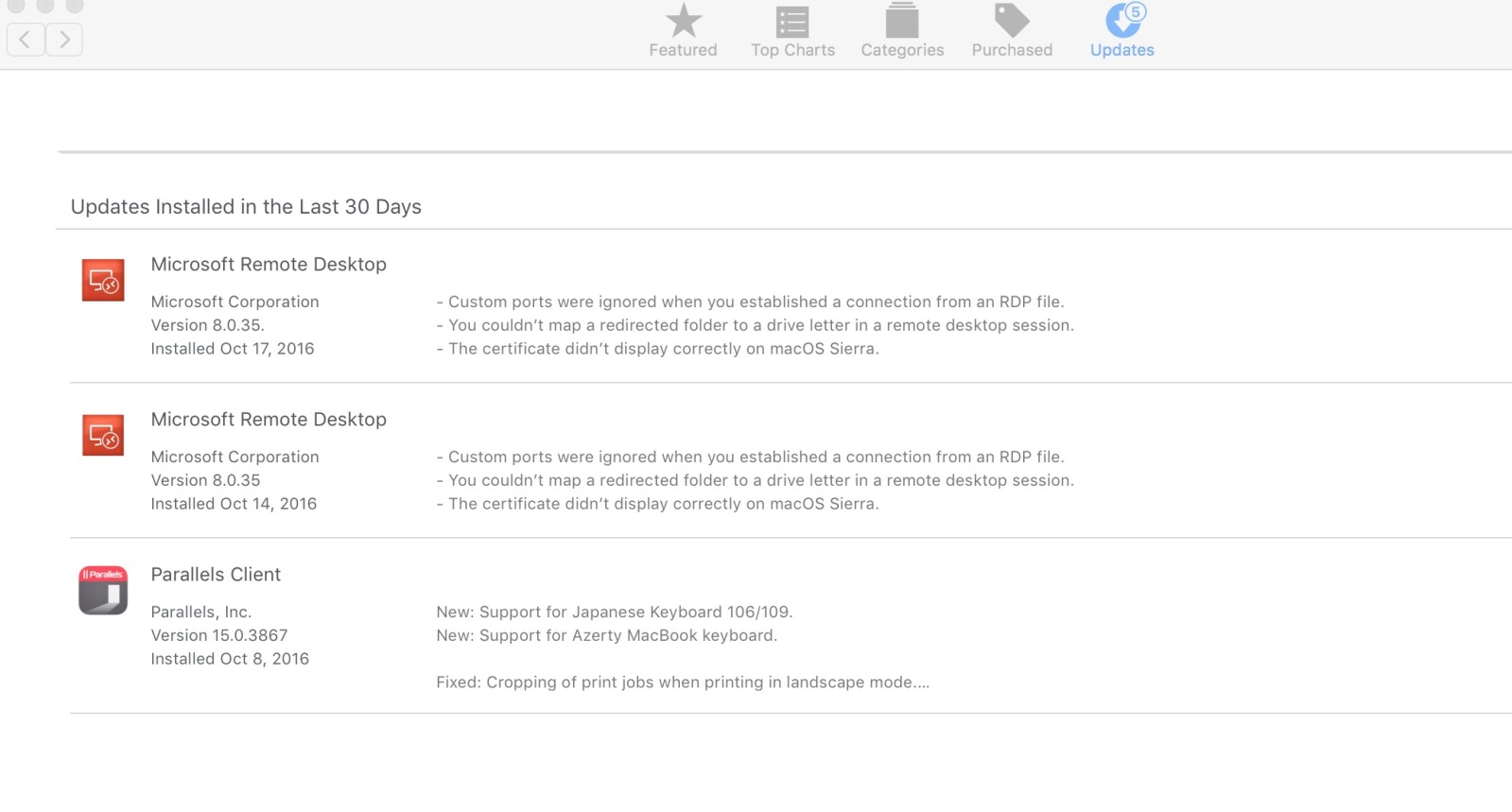This screenshot has height=812, width=1512.
Task: Select text 'Installed Oct 17, 2016'
Action: [233, 349]
